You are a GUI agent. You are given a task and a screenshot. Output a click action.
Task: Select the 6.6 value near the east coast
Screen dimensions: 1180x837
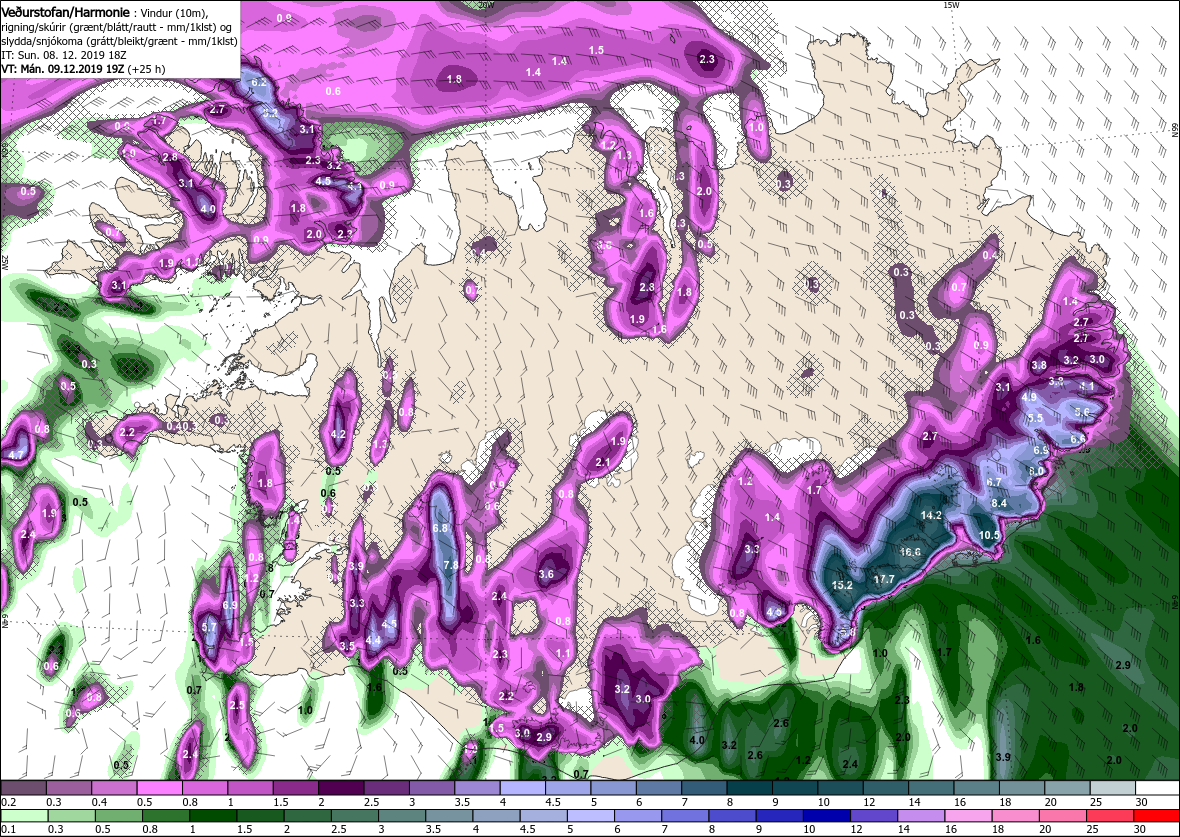pos(1078,439)
